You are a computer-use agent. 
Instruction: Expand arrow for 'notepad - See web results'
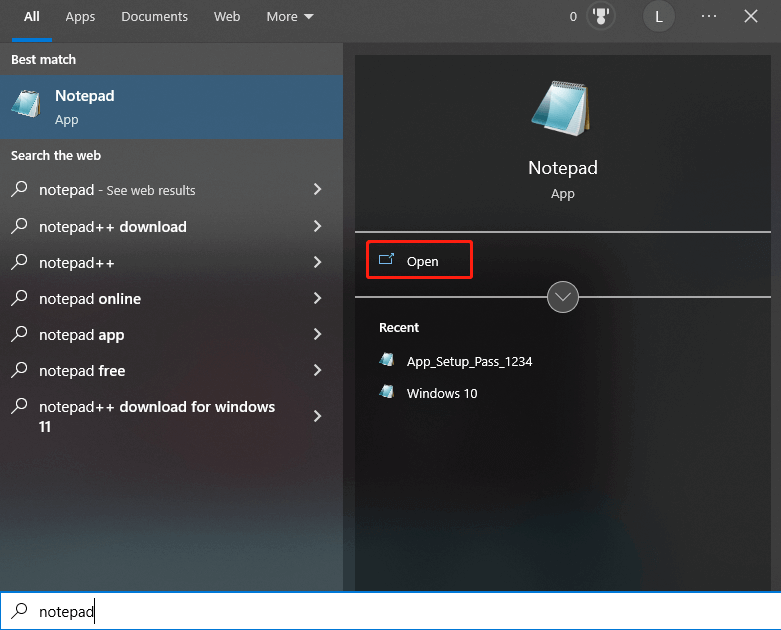tap(317, 189)
